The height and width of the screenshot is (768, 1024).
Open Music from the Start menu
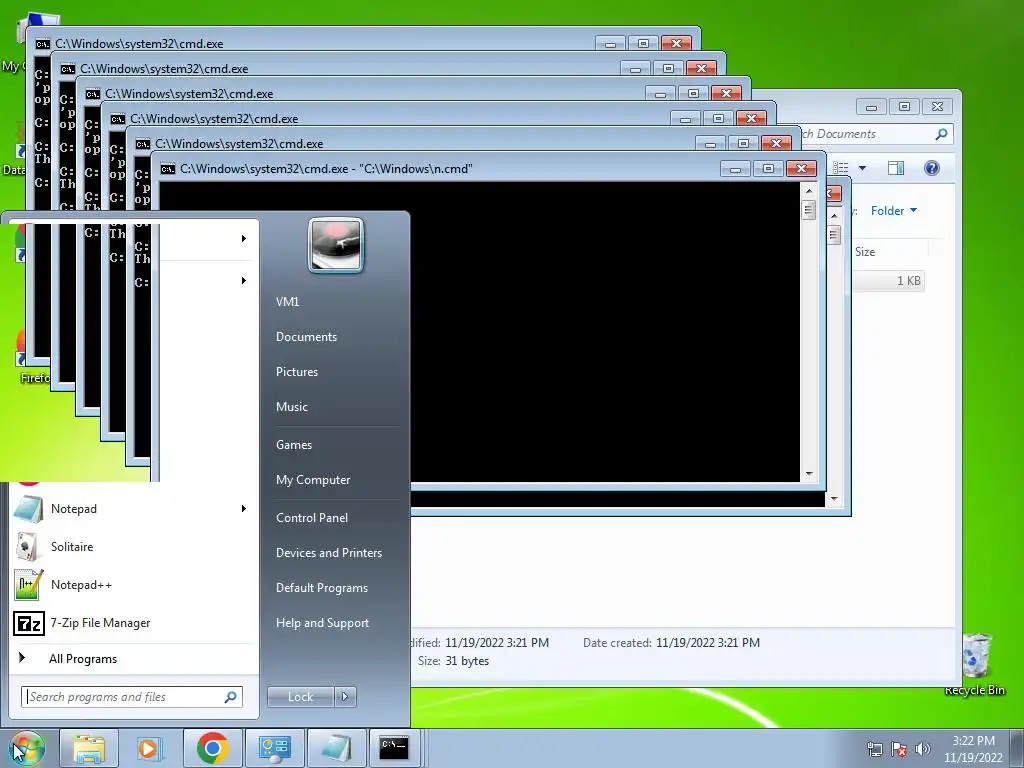[291, 407]
